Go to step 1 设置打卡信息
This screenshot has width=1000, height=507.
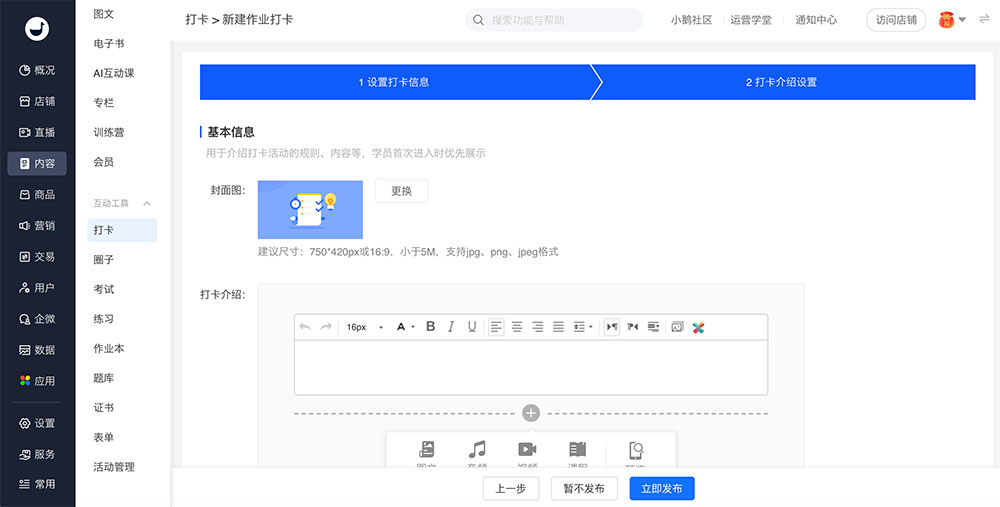[394, 82]
